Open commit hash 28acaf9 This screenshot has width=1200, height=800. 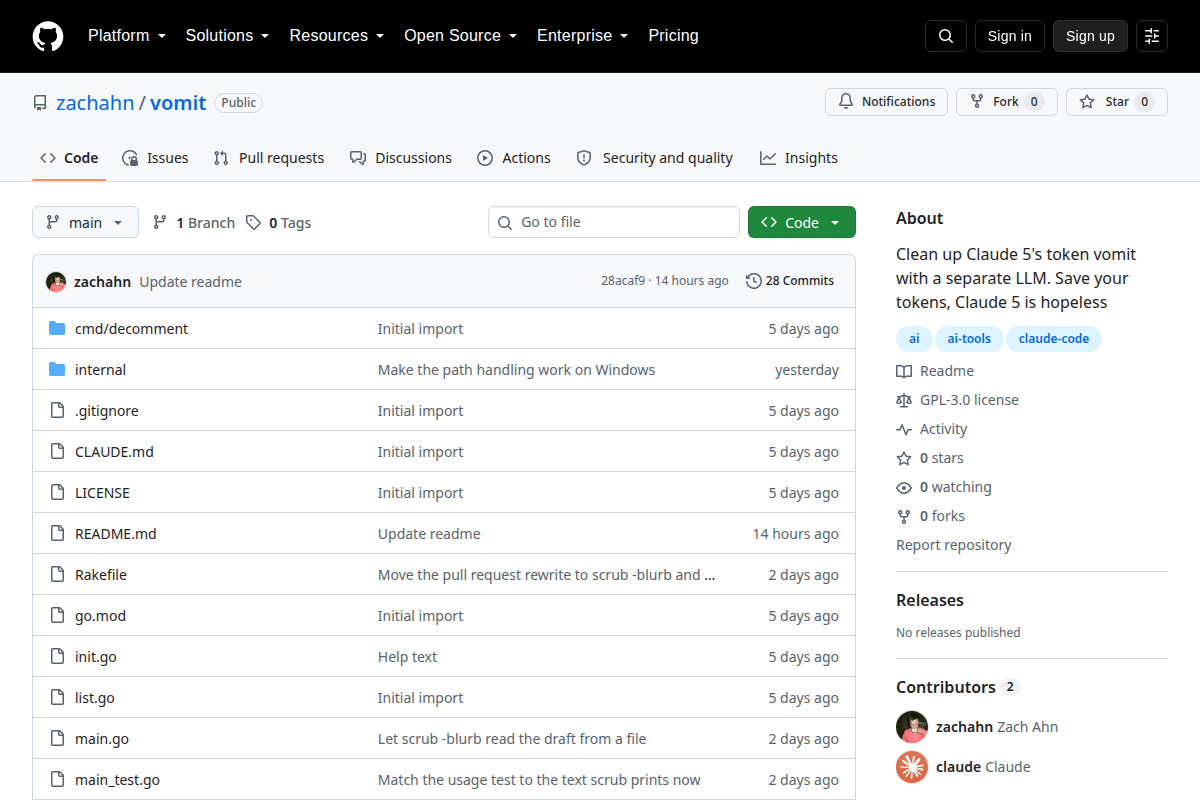click(x=623, y=281)
